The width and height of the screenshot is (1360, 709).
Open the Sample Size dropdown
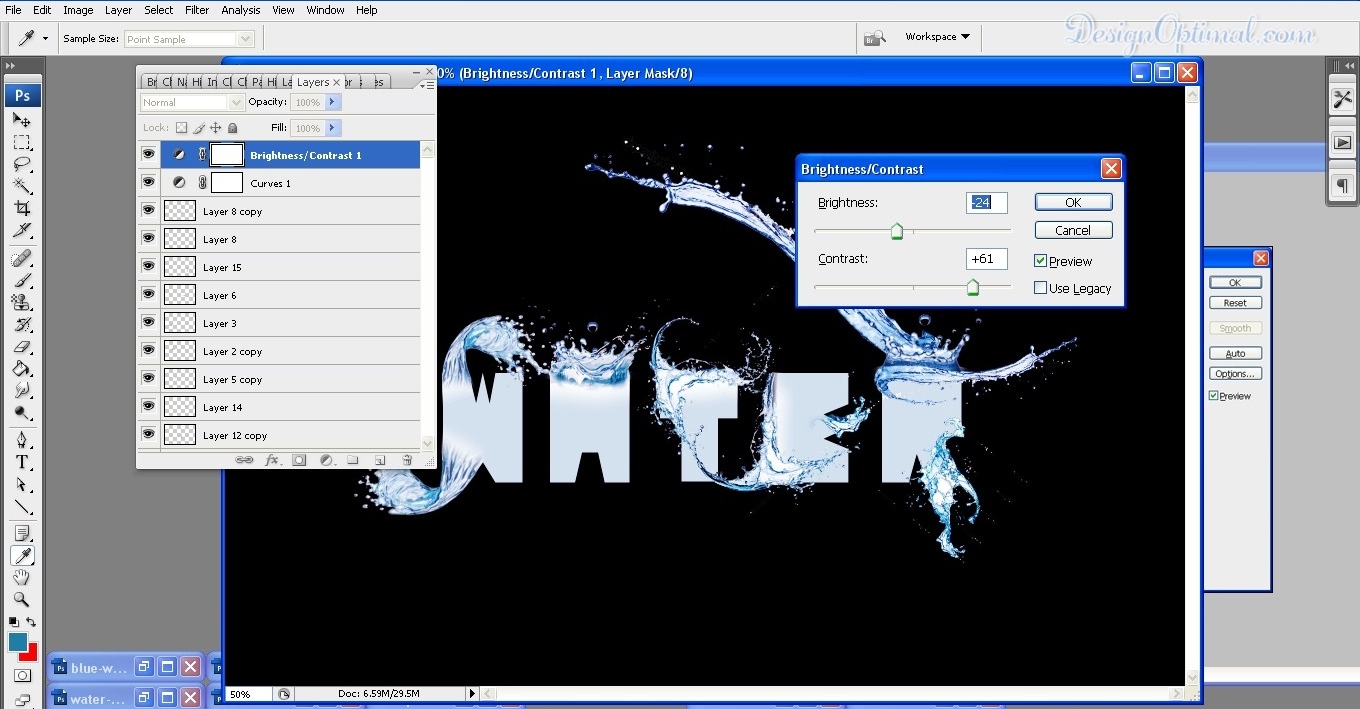tap(189, 39)
